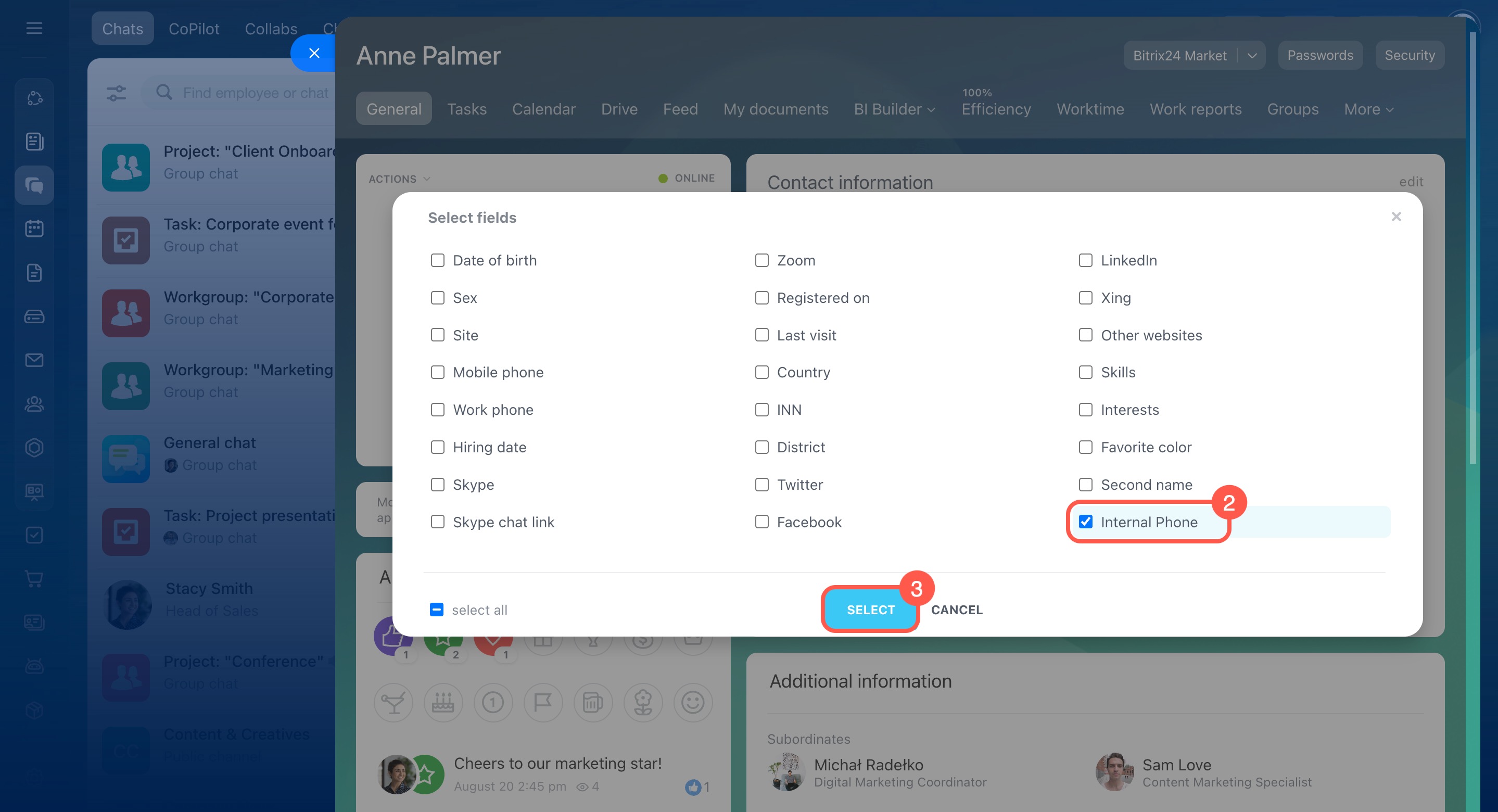Screen dimensions: 1498x812
Task: Confirm with the SELECT button
Action: point(871,610)
